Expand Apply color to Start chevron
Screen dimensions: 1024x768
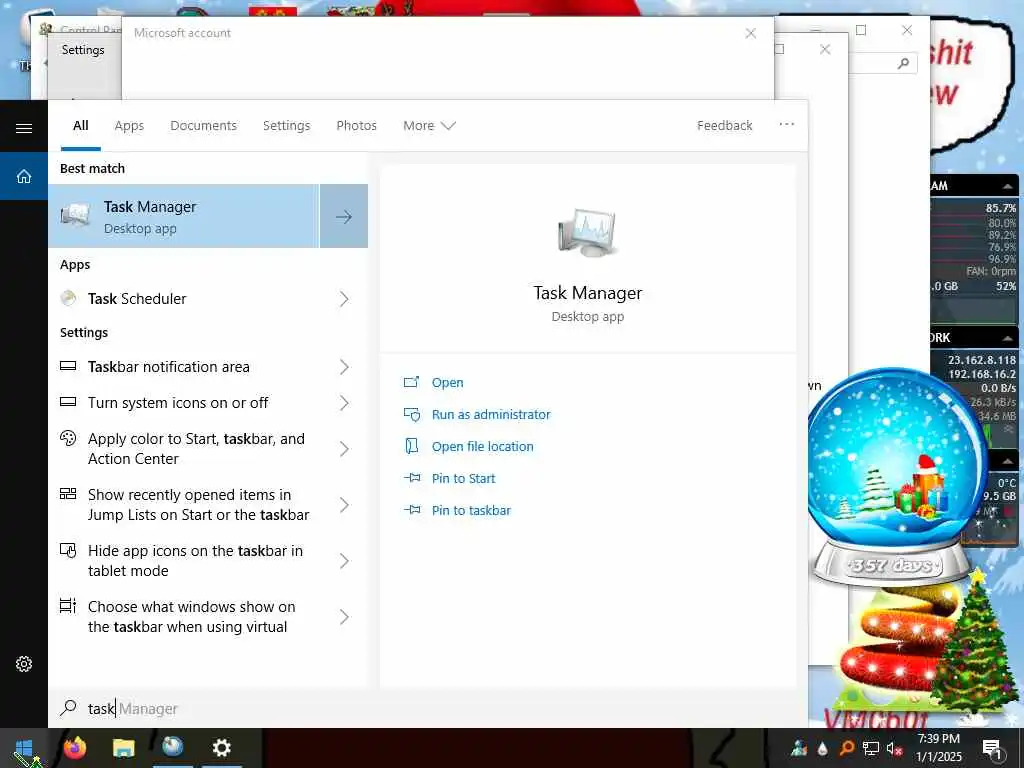[x=344, y=449]
